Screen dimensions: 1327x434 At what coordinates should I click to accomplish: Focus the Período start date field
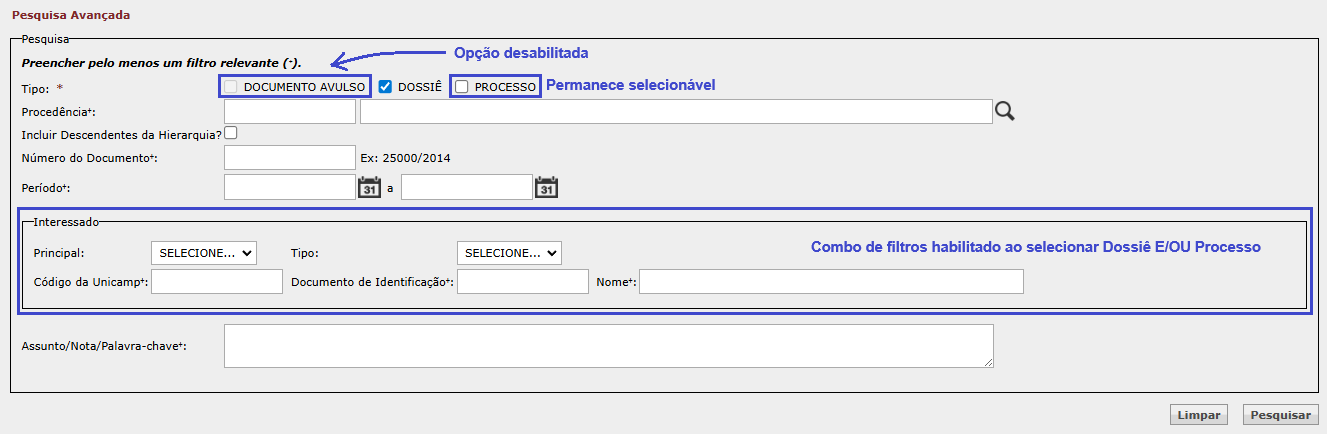pyautogui.click(x=290, y=187)
